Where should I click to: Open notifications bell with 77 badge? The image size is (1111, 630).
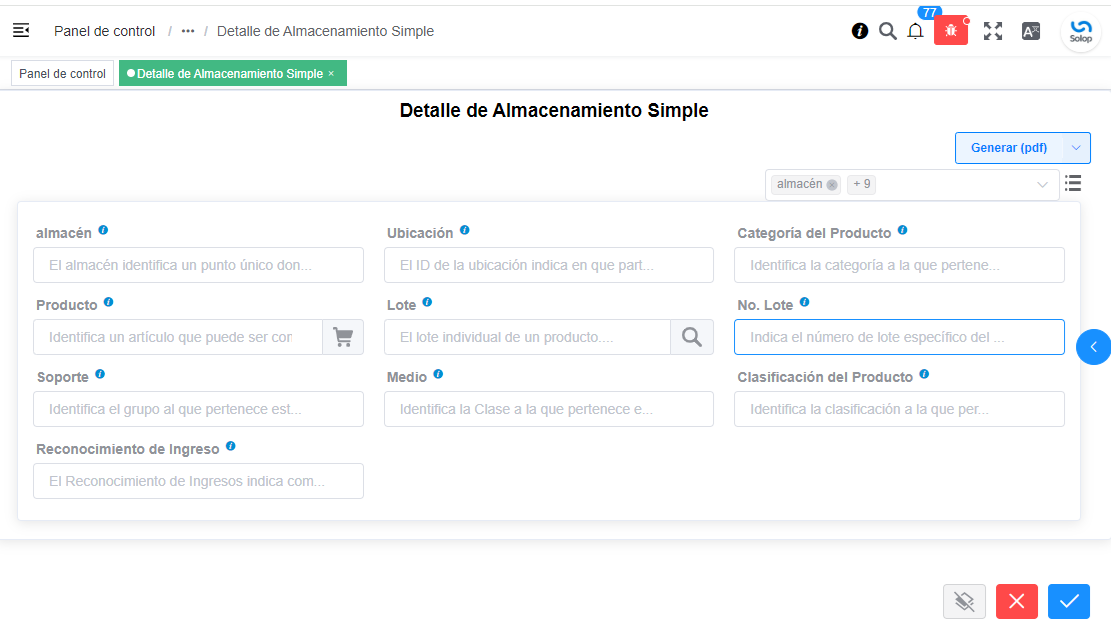915,31
